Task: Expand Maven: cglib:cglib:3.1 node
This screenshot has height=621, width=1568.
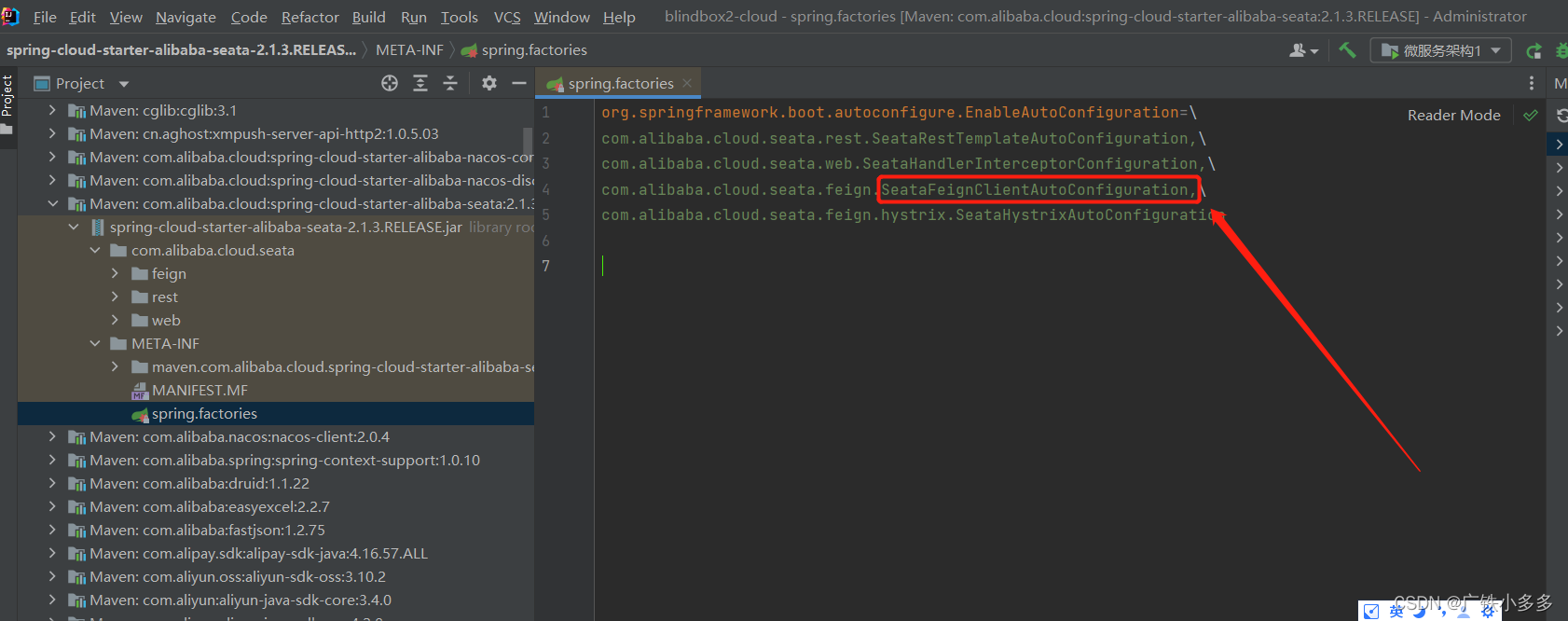Action: click(x=53, y=111)
